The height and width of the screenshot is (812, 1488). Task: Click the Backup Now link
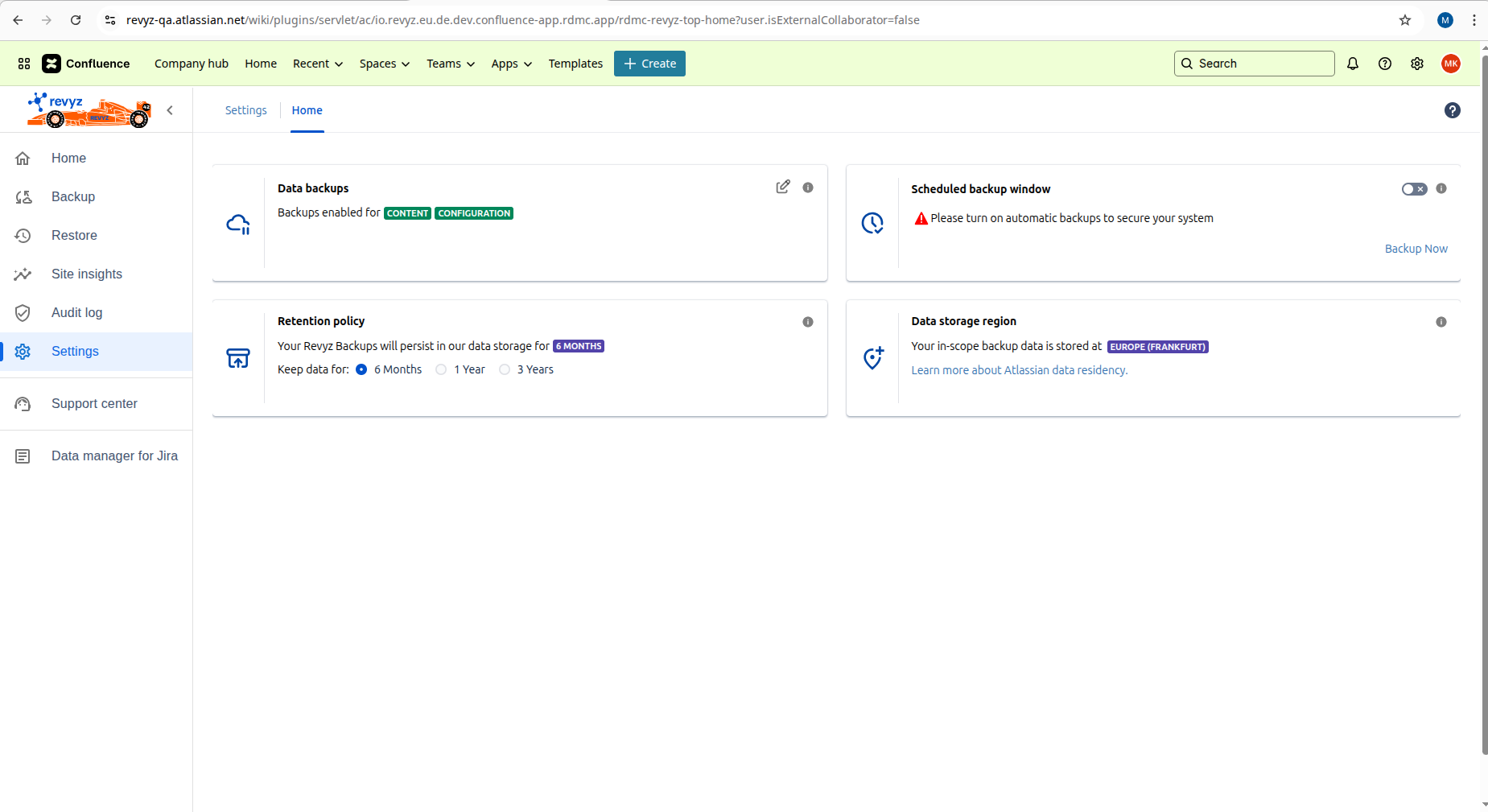pyautogui.click(x=1416, y=249)
